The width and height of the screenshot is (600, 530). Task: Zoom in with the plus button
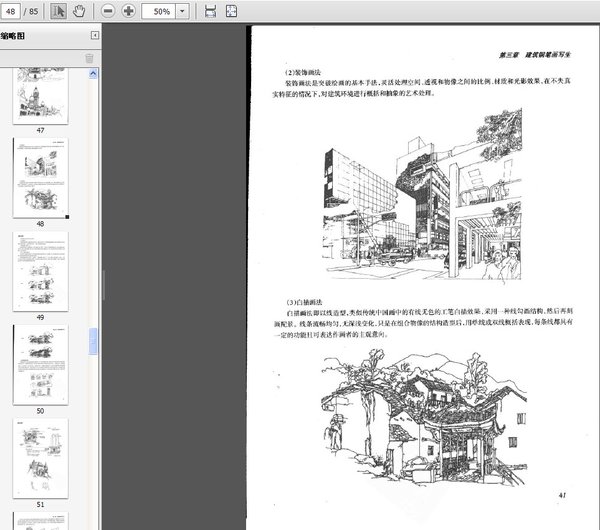click(x=129, y=11)
